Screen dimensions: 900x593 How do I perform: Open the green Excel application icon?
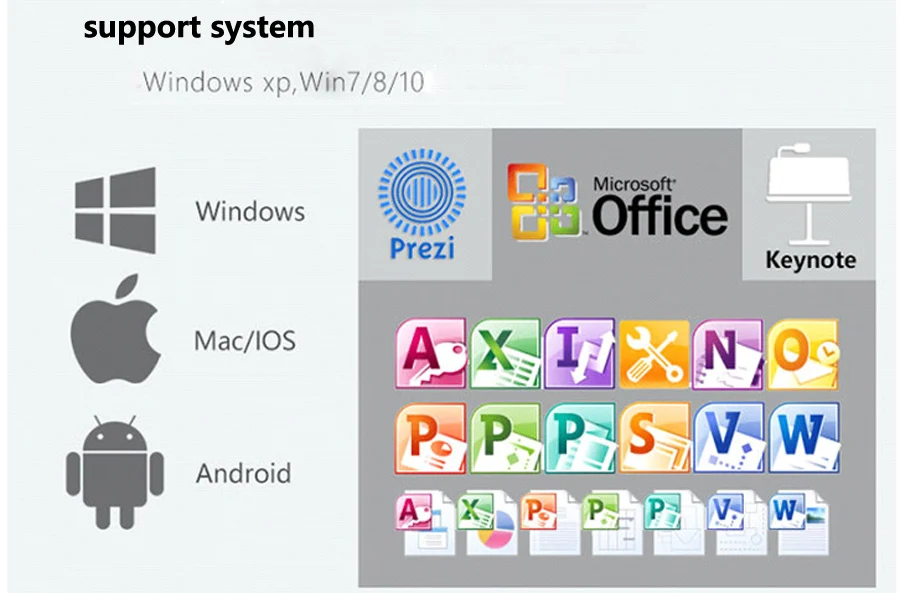(x=505, y=354)
